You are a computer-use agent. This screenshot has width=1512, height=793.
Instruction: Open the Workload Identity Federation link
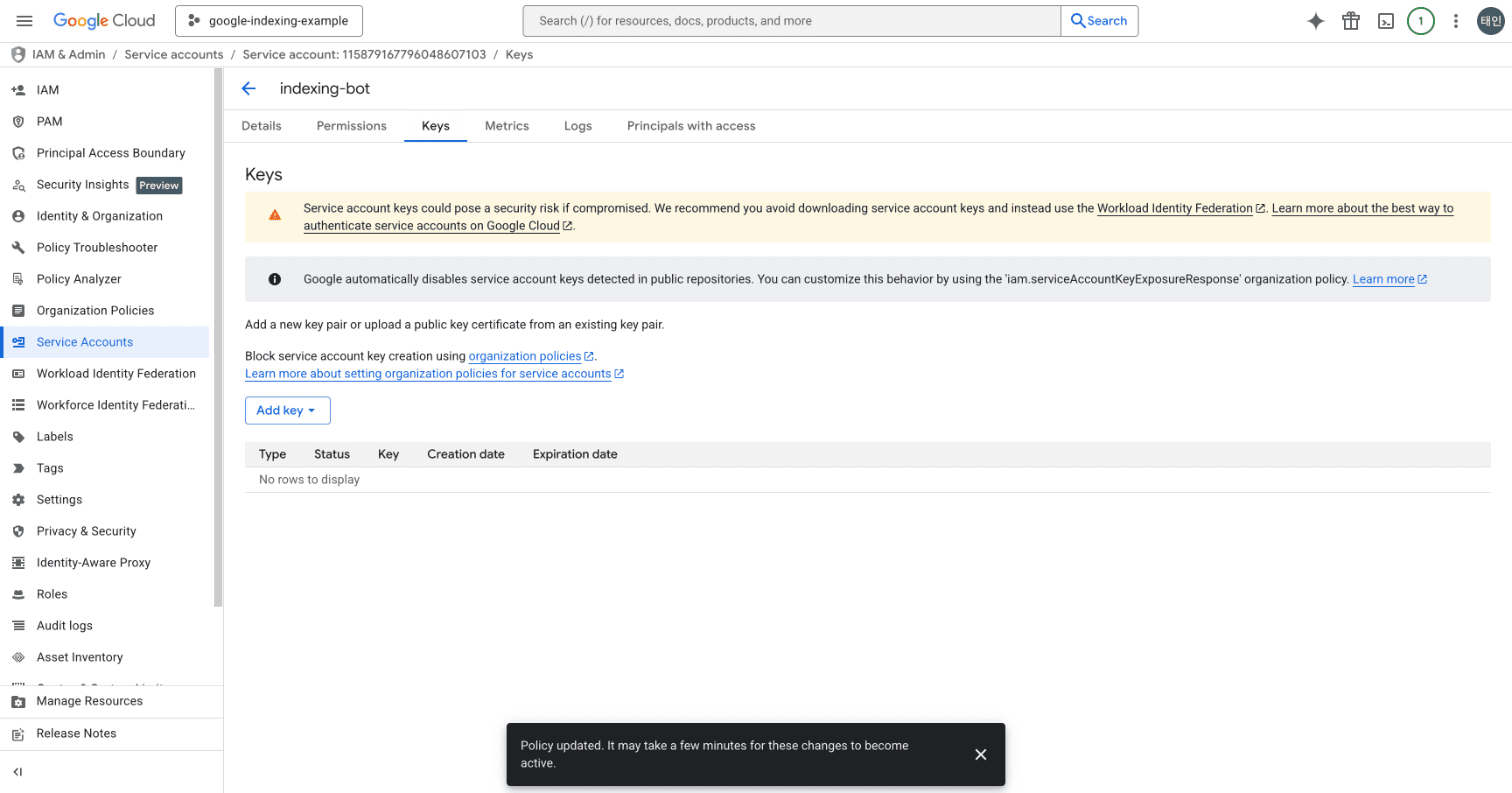tap(1182, 209)
